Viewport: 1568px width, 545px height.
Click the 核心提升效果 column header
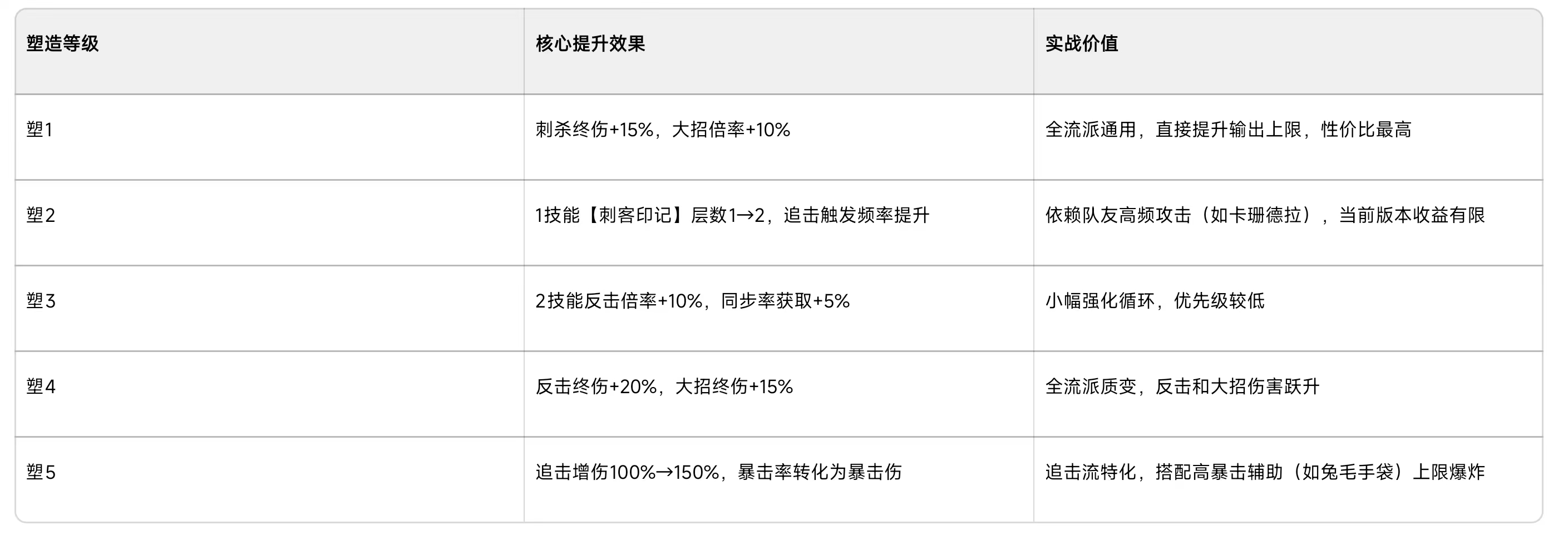click(590, 44)
